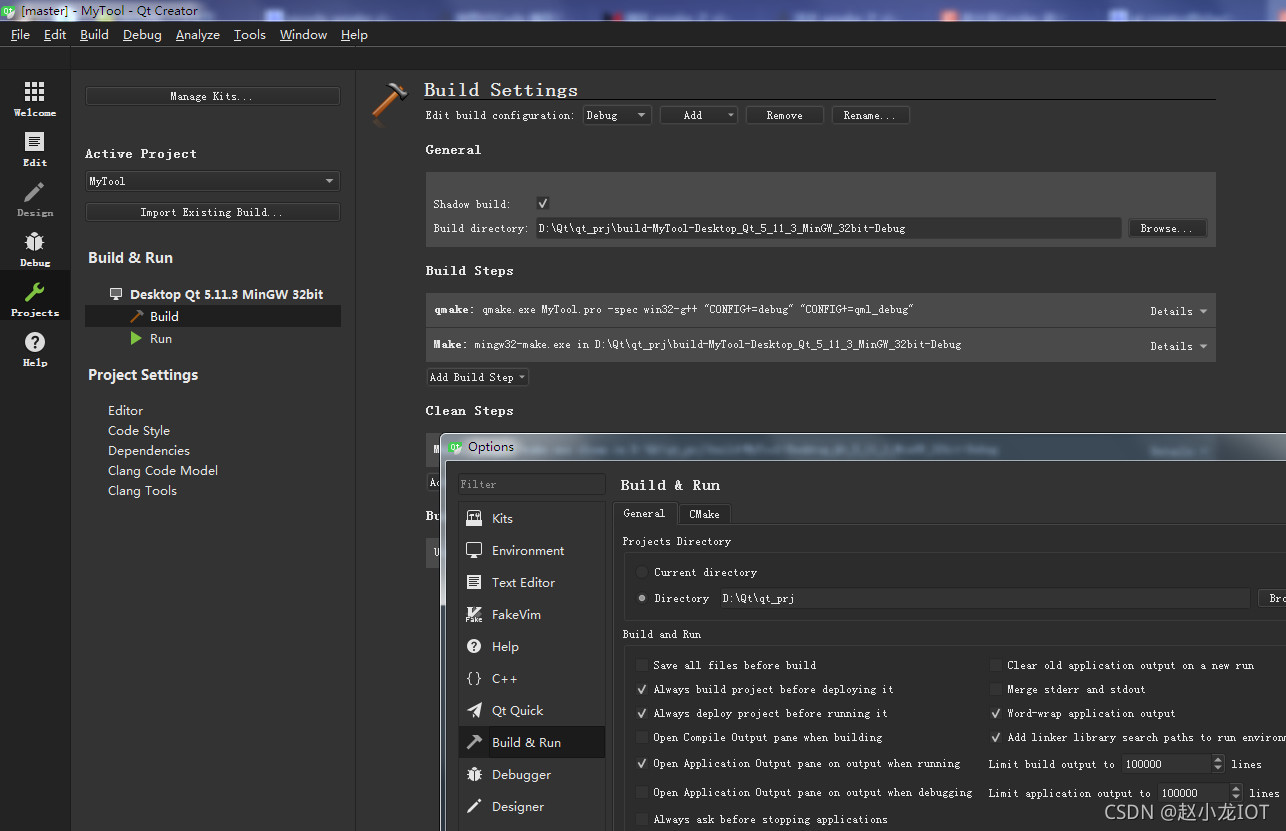This screenshot has width=1286, height=831.
Task: Open the Build menu
Action: 94,34
